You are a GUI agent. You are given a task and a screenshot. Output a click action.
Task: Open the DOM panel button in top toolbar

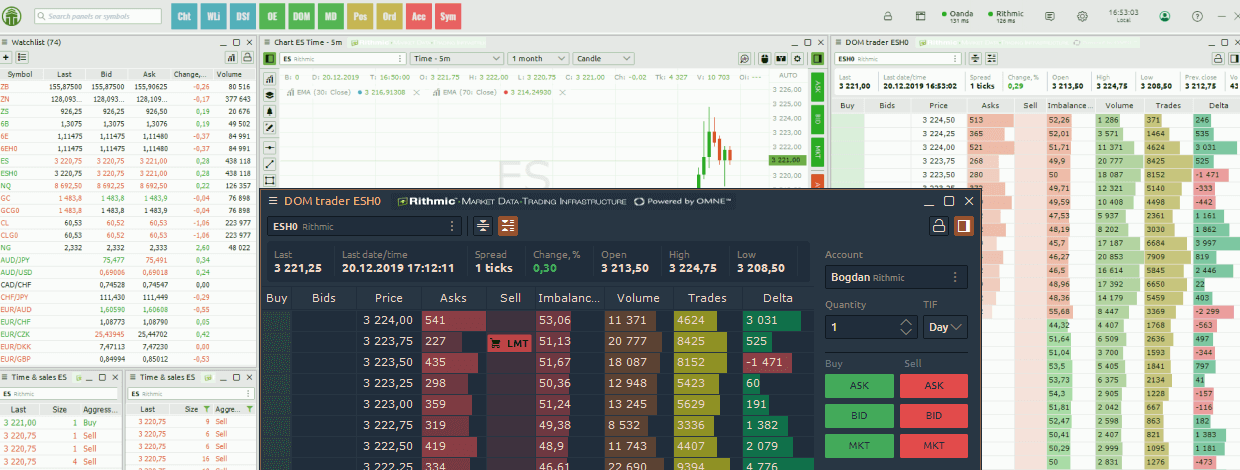pyautogui.click(x=301, y=17)
